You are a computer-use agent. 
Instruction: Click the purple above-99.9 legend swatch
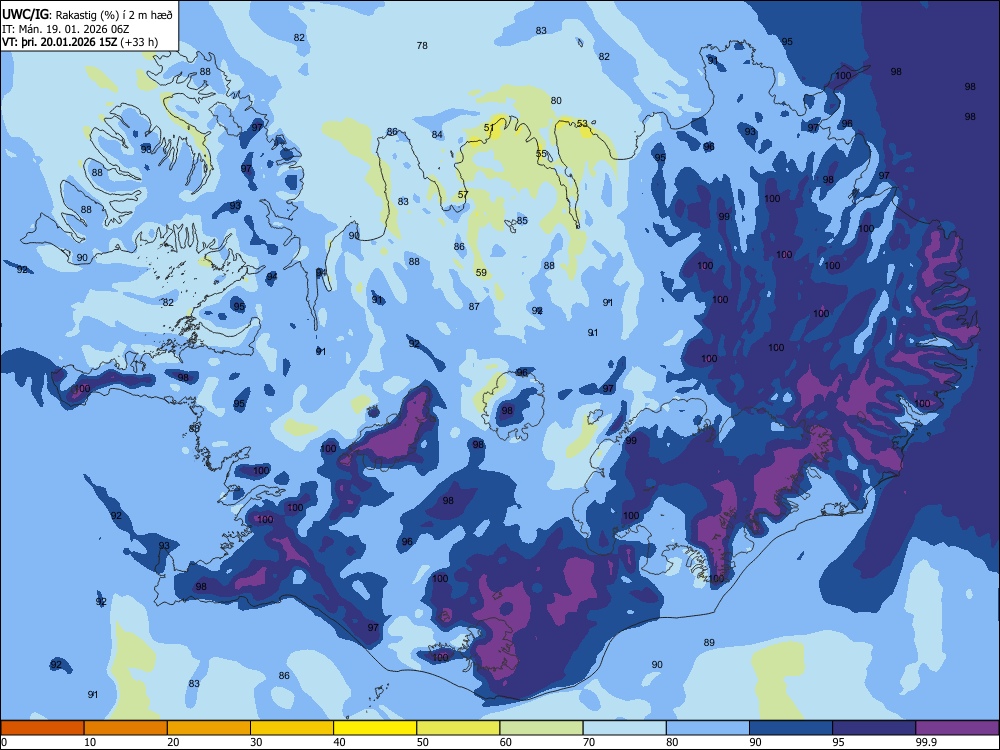pos(957,728)
